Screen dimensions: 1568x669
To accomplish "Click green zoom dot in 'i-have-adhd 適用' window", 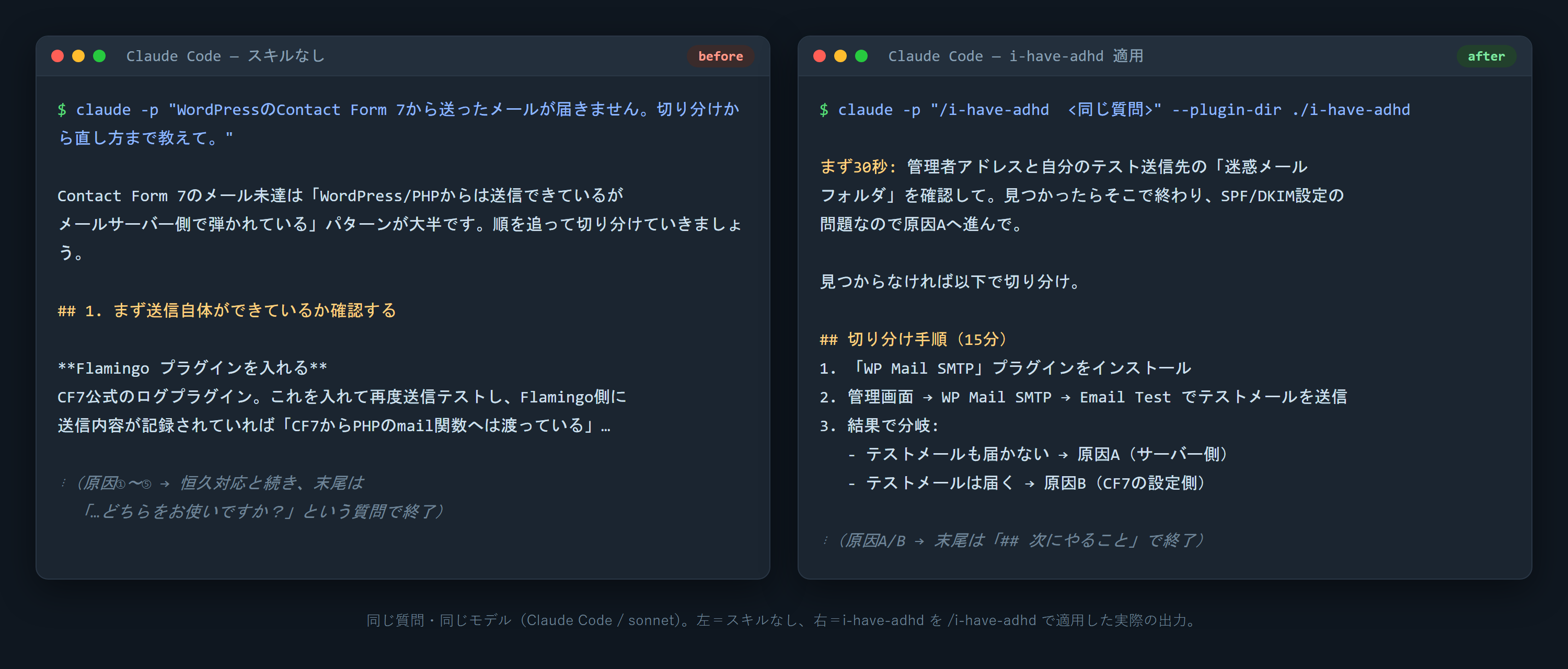I will pos(861,56).
